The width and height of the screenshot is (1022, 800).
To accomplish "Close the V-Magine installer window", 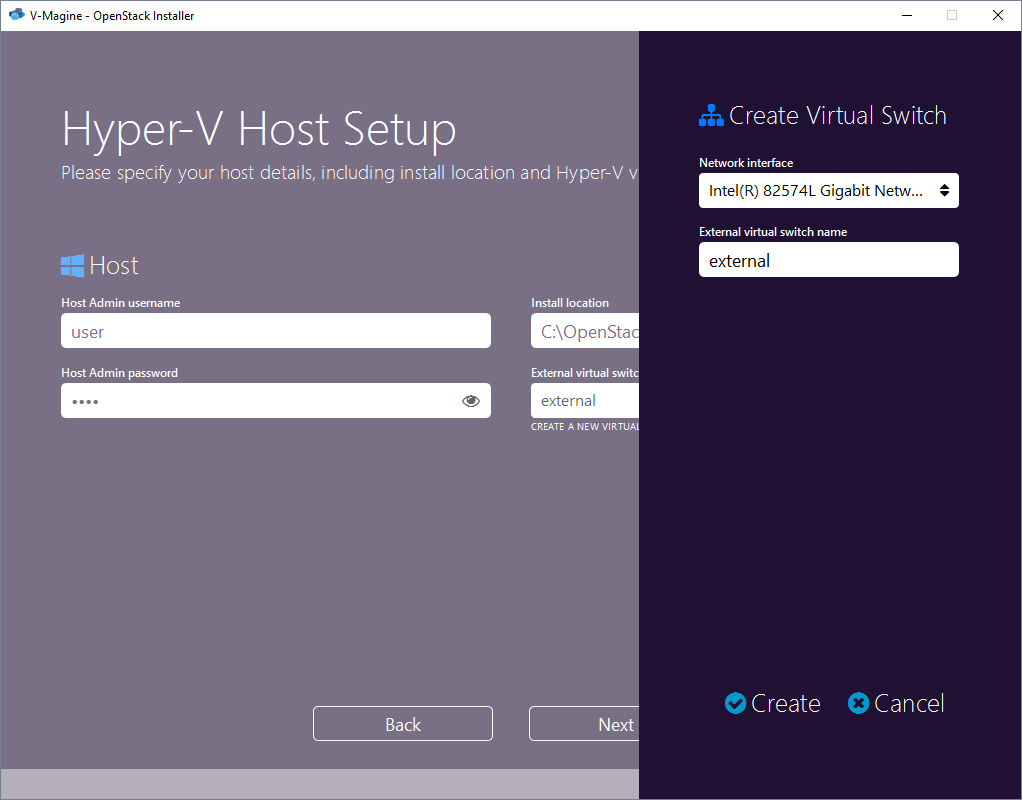I will coord(998,15).
